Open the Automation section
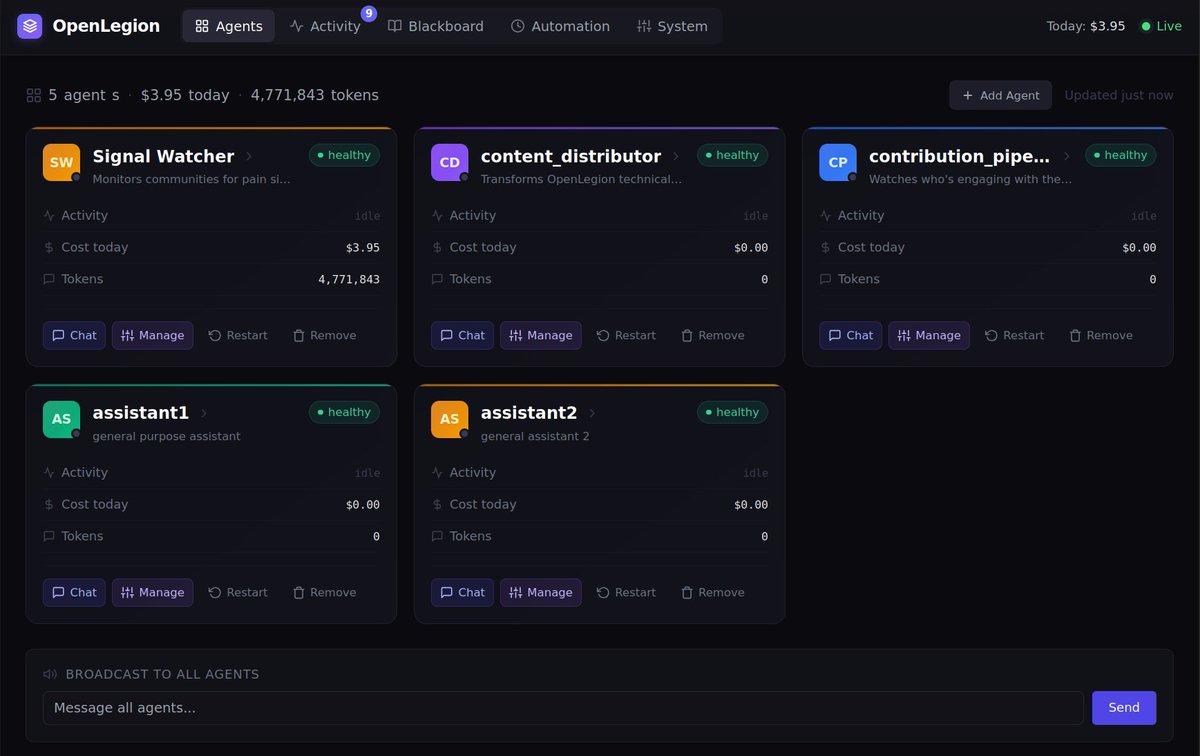Viewport: 1200px width, 756px height. click(560, 26)
